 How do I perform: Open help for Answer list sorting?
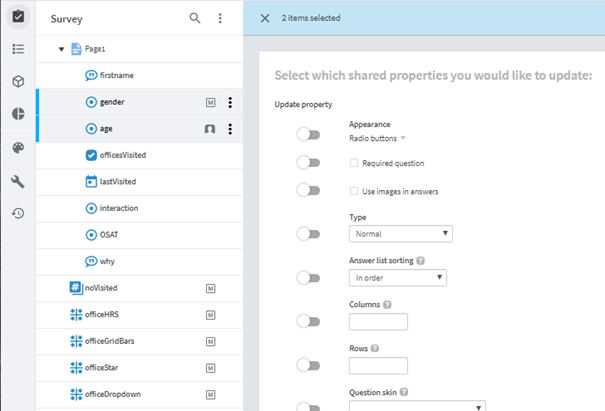point(421,260)
